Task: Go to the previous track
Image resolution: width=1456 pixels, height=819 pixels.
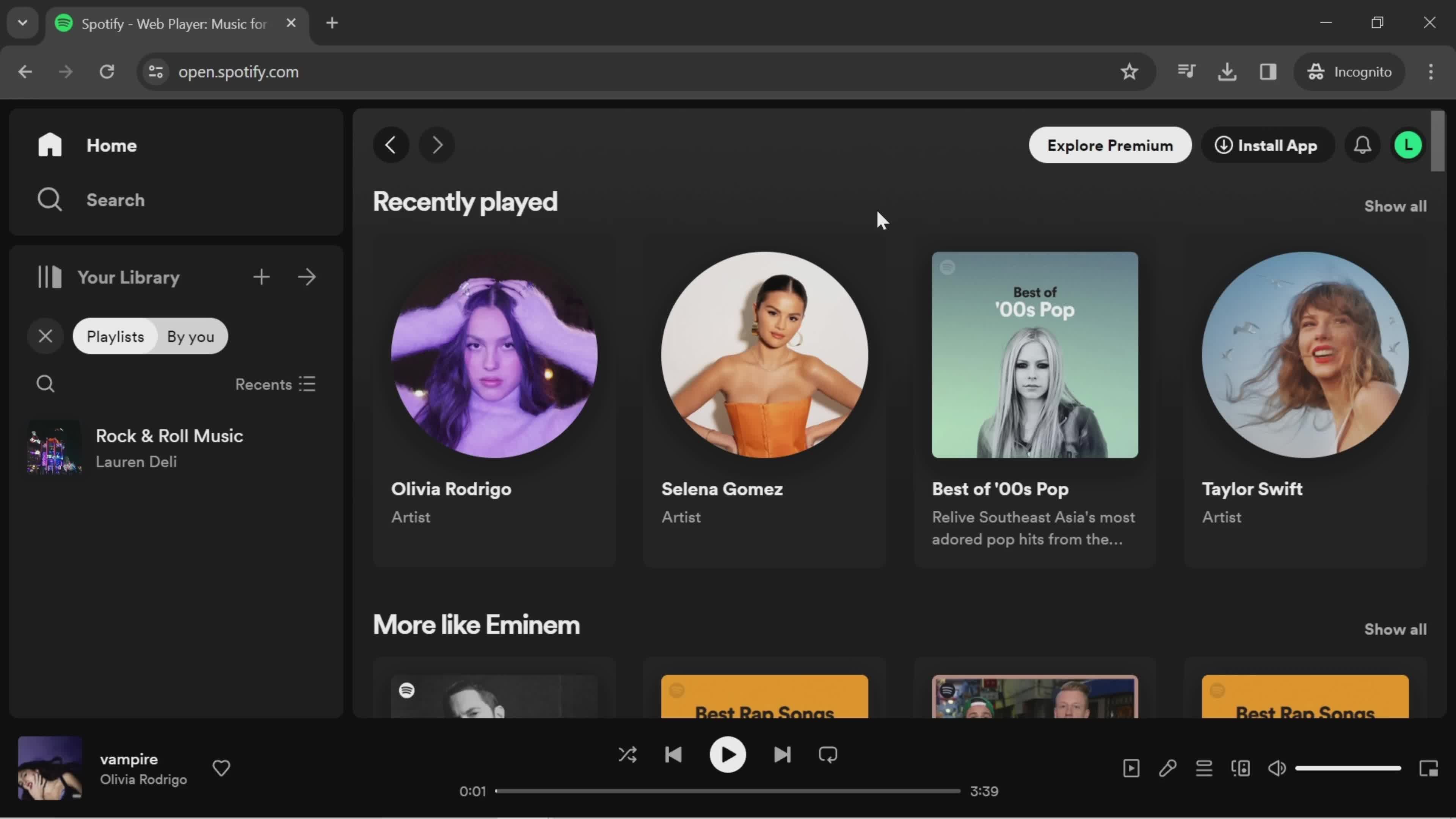Action: [673, 755]
